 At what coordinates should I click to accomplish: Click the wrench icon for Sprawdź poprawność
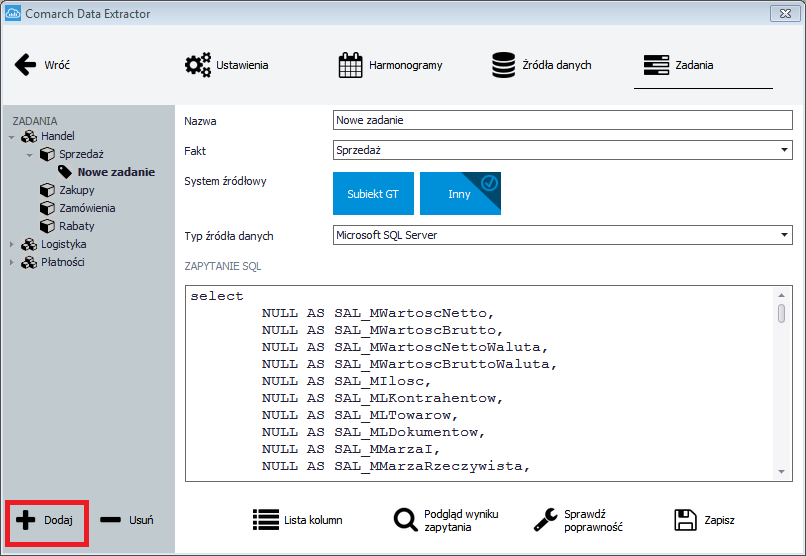[x=545, y=520]
